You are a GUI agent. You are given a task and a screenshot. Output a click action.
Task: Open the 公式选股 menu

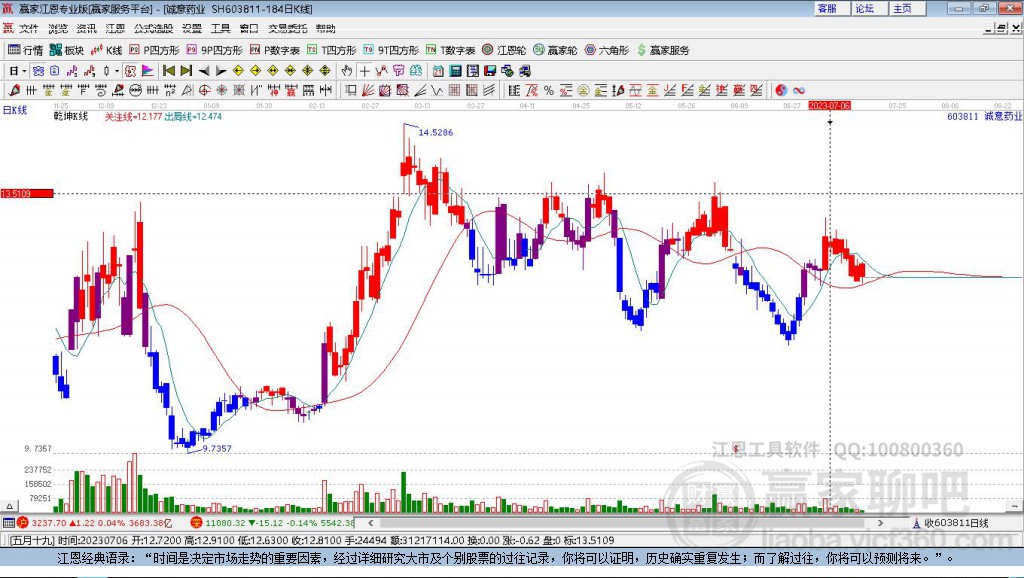[x=153, y=28]
